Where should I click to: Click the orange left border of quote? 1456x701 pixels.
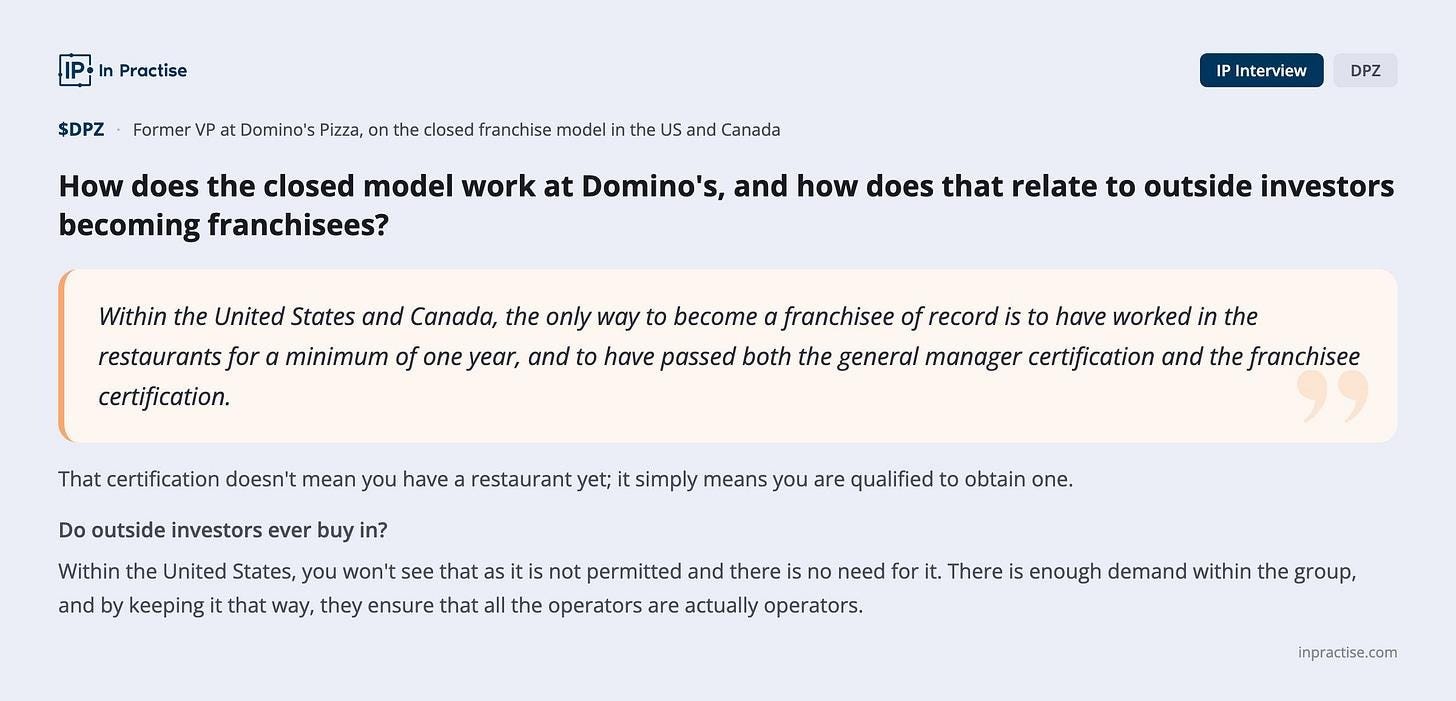point(62,356)
